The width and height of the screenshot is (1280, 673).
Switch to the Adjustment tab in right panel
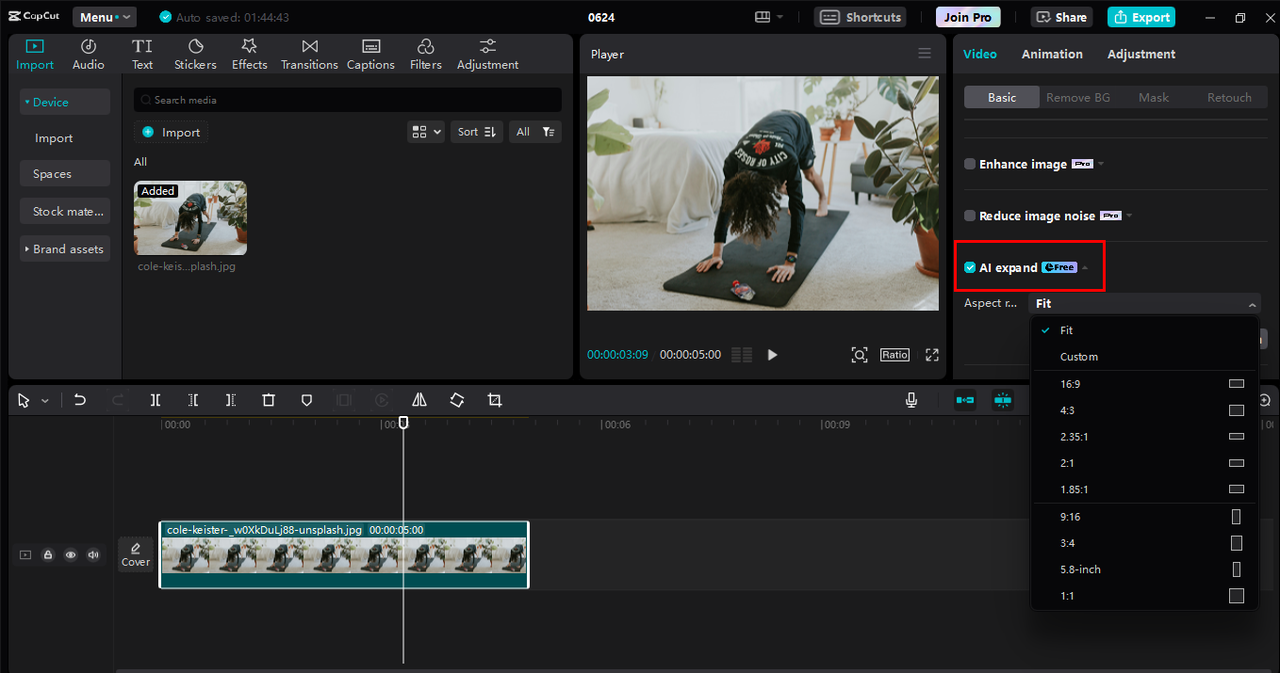pyautogui.click(x=1141, y=54)
